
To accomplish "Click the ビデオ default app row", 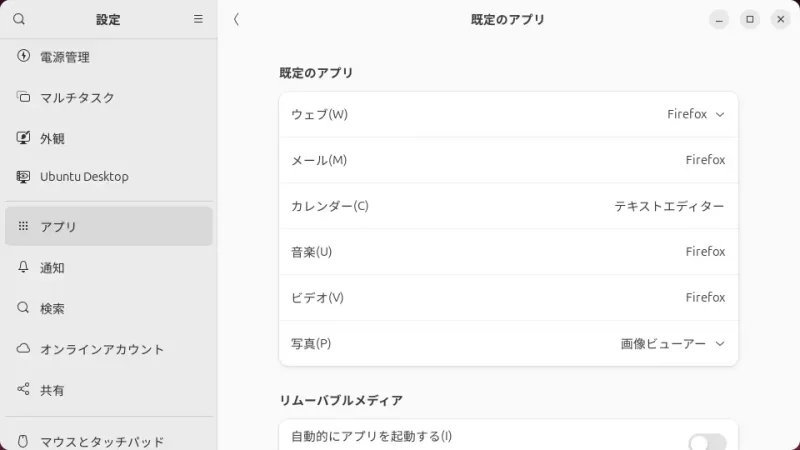I will 508,297.
